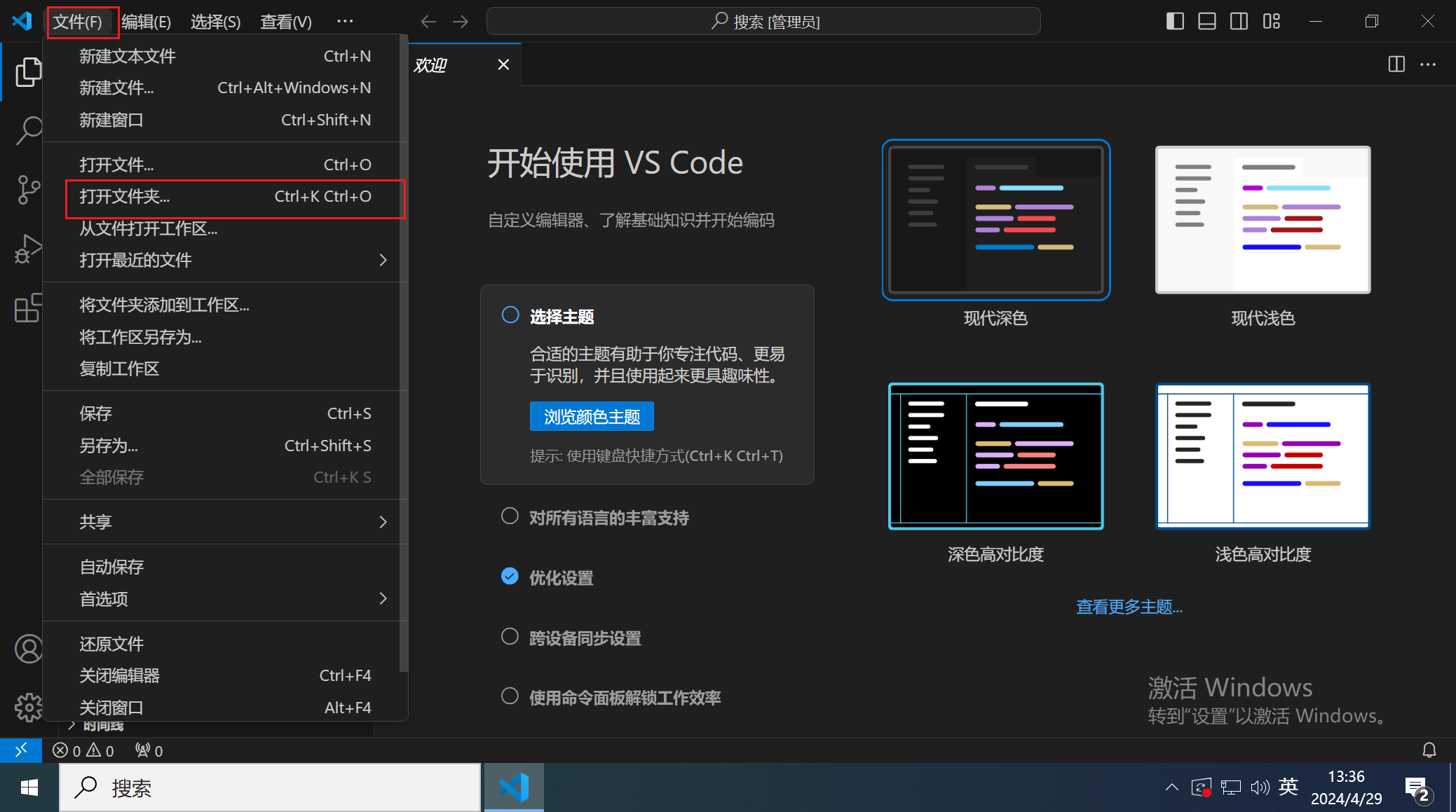1456x812 pixels.
Task: Pick the 现代浅色 theme thumbnail
Action: [x=1263, y=220]
